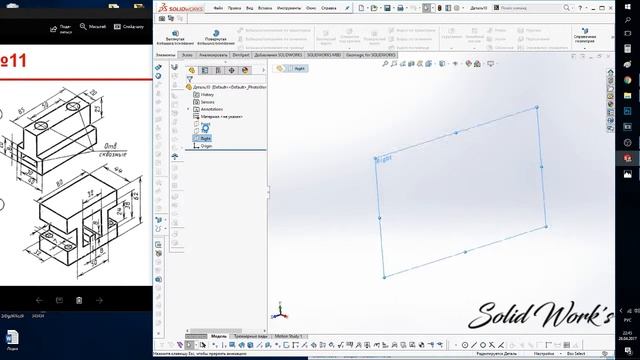Open Hide/Show Items dropdown in heads-up toolbar
Image resolution: width=640 pixels, height=360 pixels.
click(456, 64)
